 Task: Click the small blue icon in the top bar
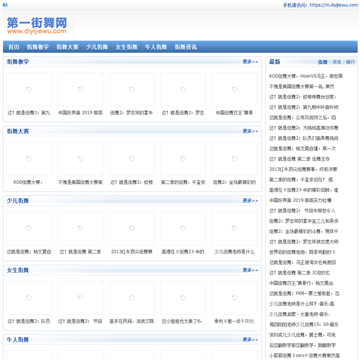click(x=5, y=5)
